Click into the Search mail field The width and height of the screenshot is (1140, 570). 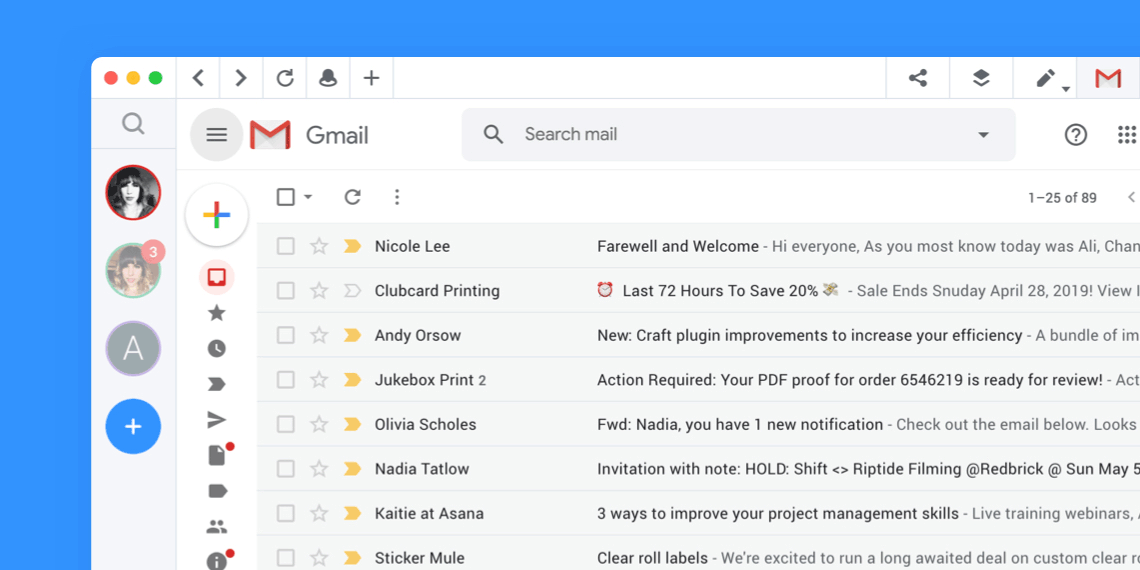coord(738,135)
